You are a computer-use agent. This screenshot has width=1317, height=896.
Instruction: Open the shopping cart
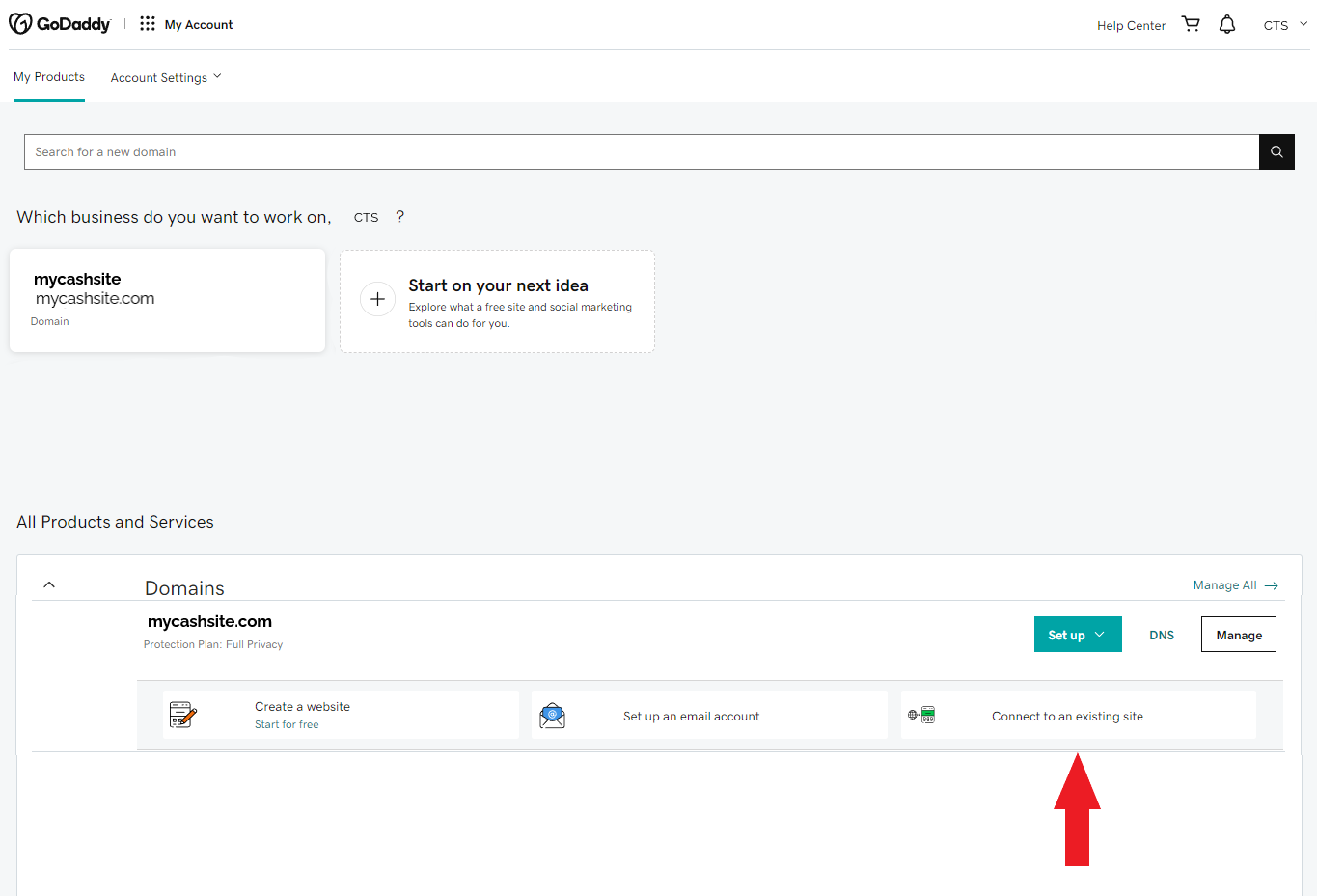coord(1191,24)
